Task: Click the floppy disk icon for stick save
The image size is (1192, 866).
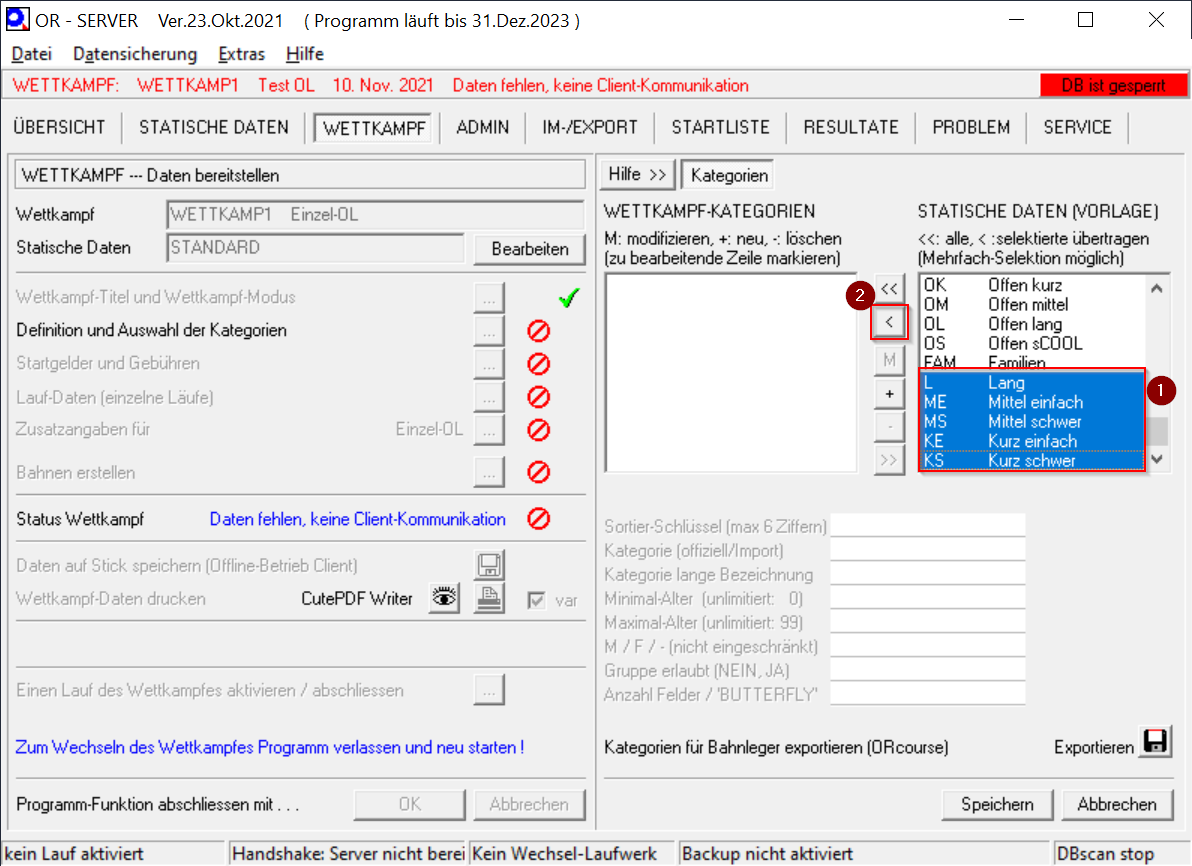Action: click(x=489, y=566)
